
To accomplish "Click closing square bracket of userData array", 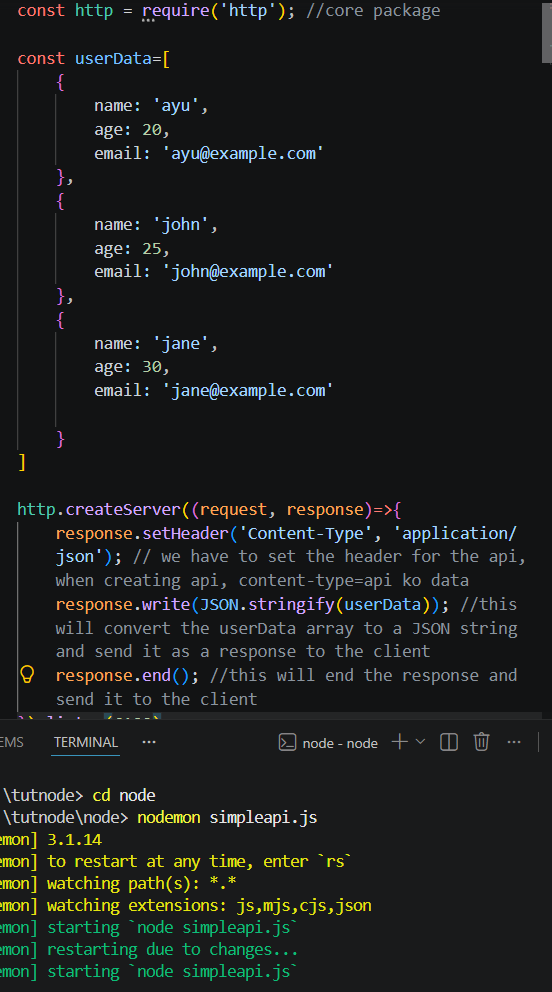I will point(22,462).
